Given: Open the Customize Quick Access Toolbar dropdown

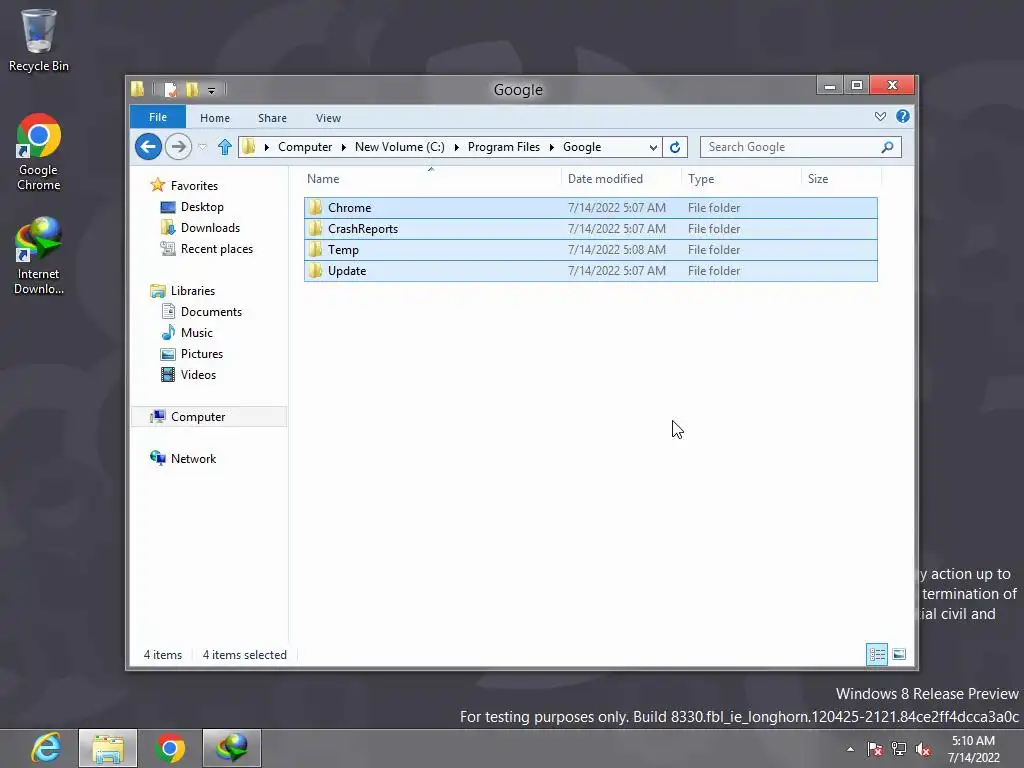Looking at the screenshot, I should tap(212, 90).
